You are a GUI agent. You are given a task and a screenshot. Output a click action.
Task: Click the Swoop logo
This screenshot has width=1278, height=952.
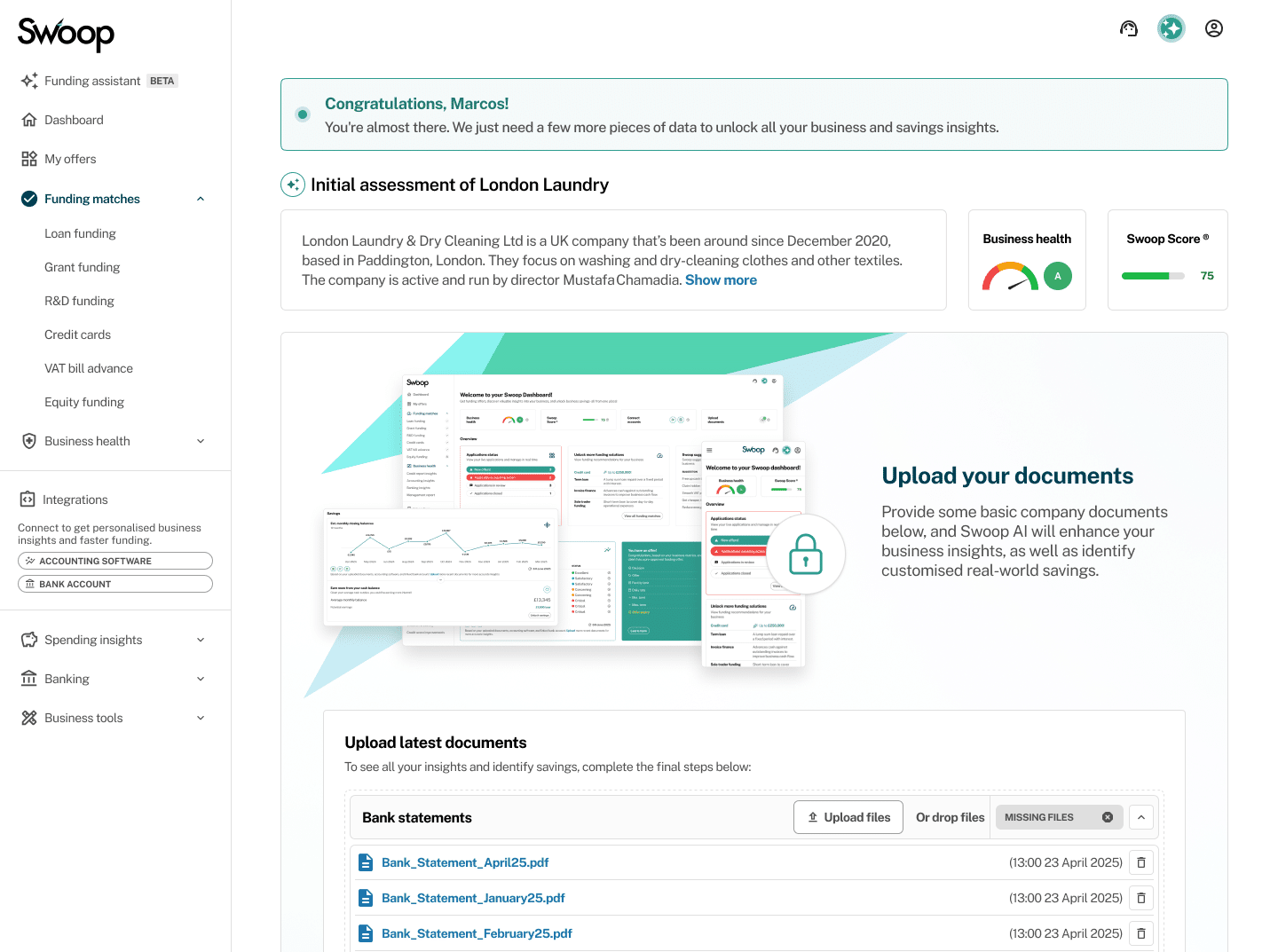(x=67, y=34)
